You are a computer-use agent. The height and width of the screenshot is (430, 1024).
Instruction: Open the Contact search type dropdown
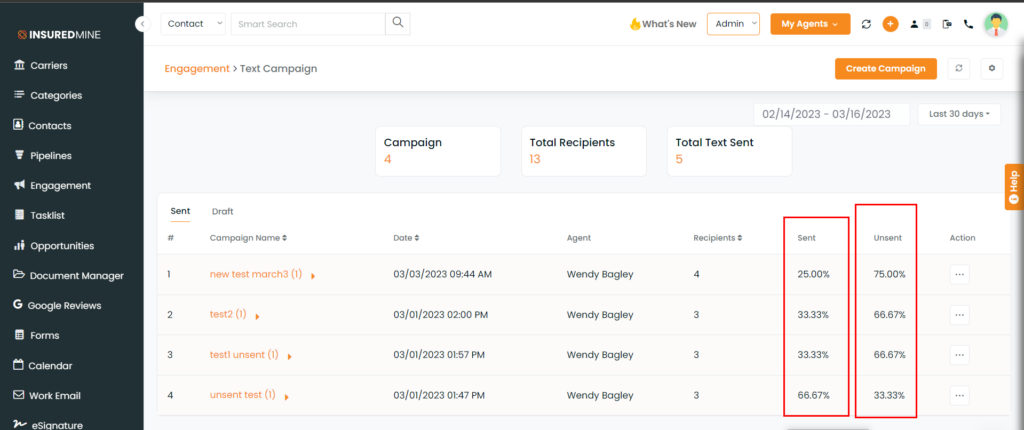click(193, 24)
